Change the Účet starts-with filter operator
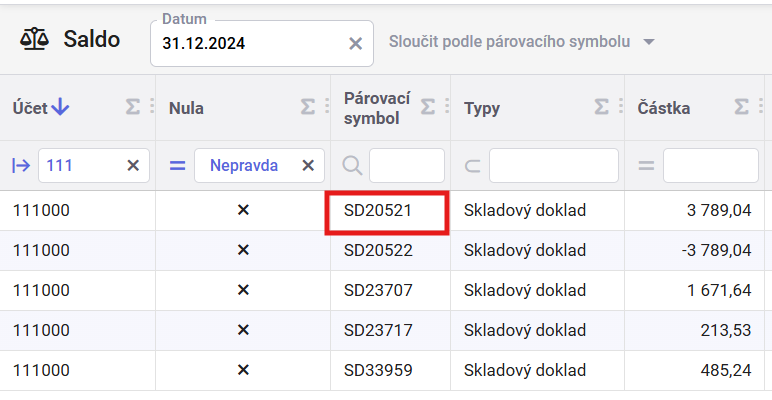Viewport: 772px width, 400px height. tap(21, 166)
